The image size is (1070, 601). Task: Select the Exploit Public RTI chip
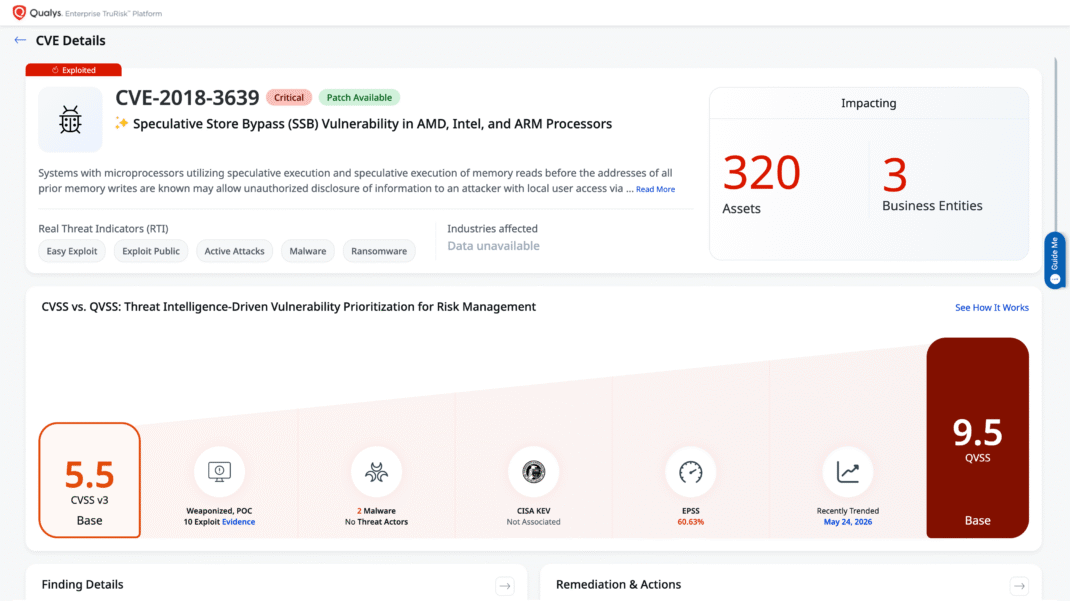point(151,251)
